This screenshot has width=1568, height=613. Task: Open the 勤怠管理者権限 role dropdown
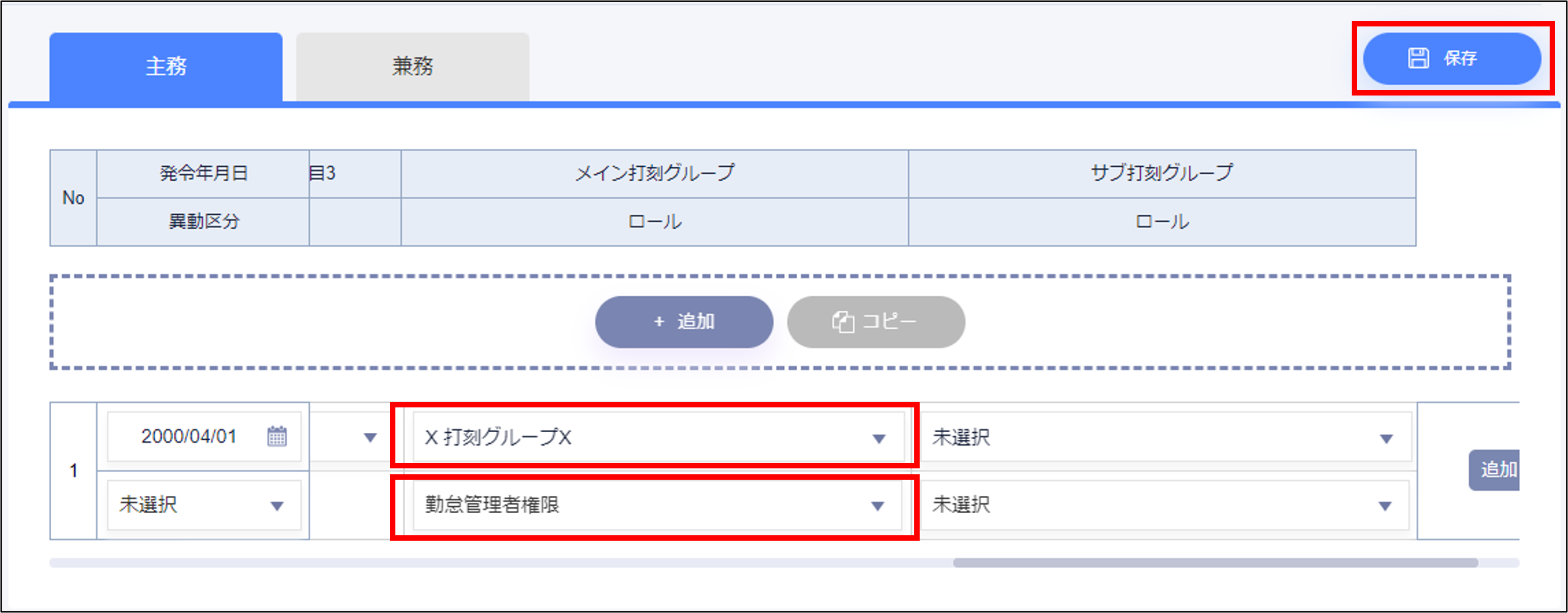pyautogui.click(x=658, y=505)
